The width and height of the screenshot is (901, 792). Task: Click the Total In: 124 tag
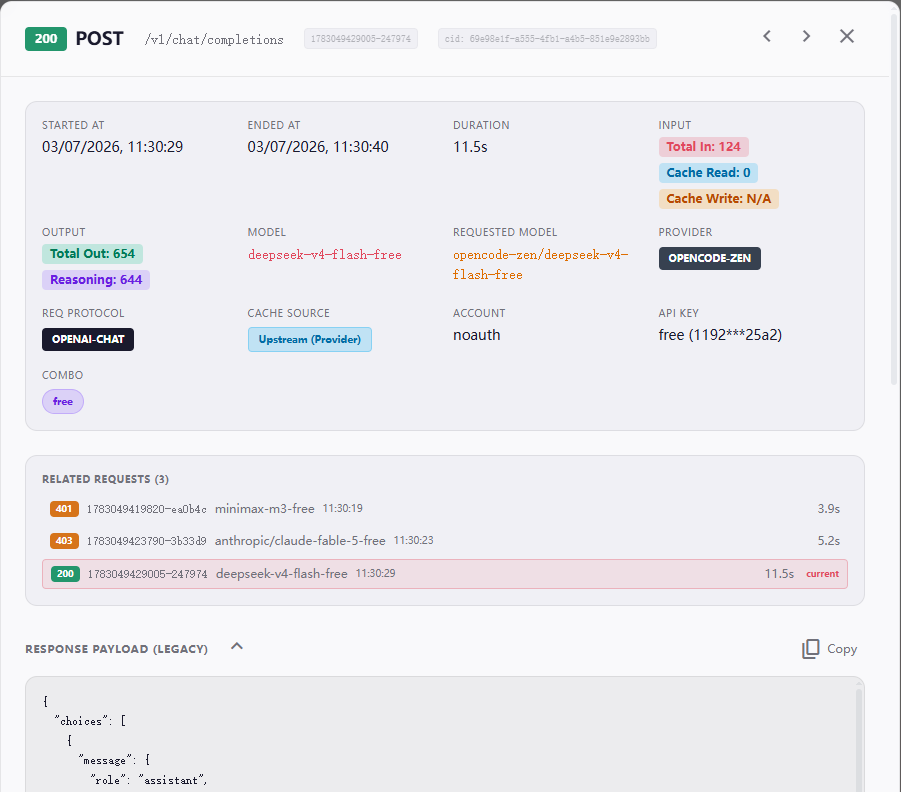[703, 147]
